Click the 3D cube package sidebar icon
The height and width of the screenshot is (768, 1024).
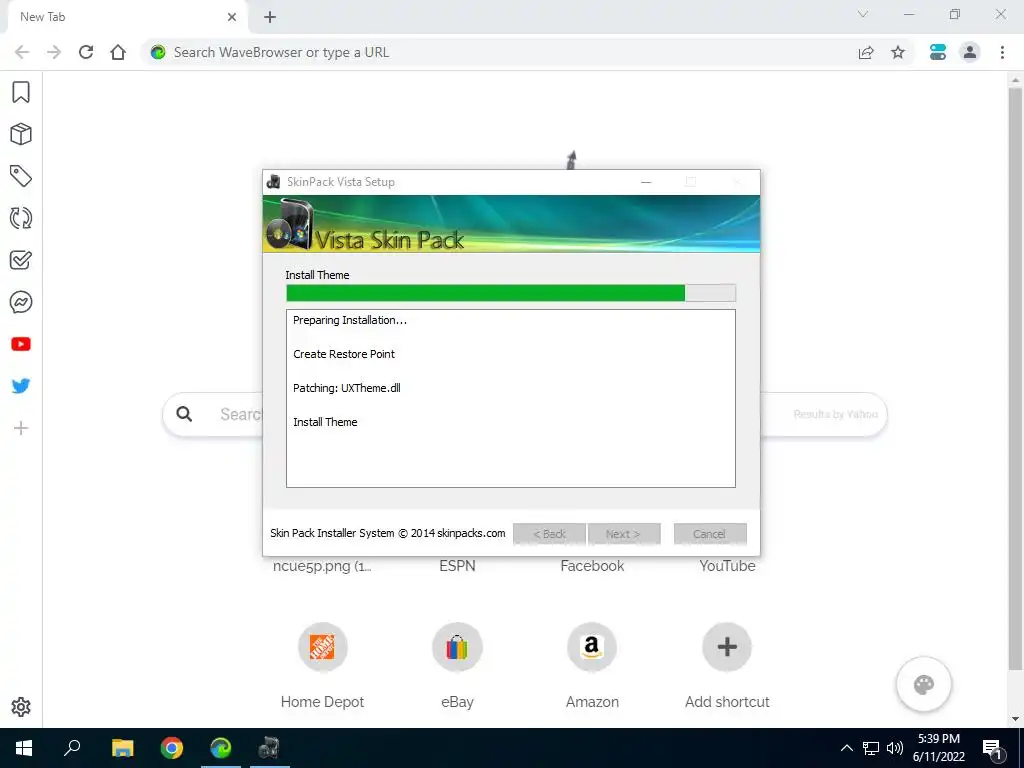[21, 134]
